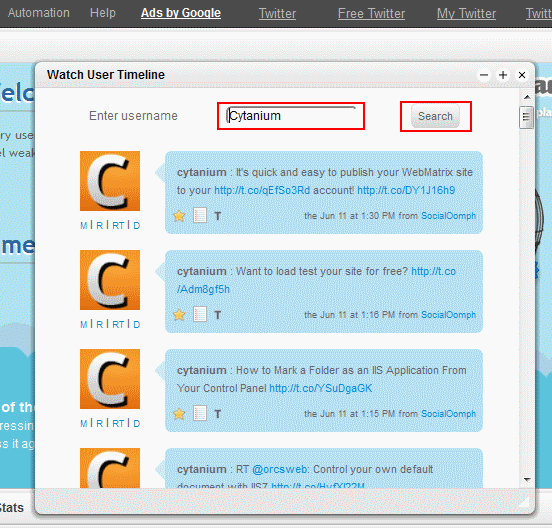Click RT link under IIS Application tweet avatar

(118, 423)
